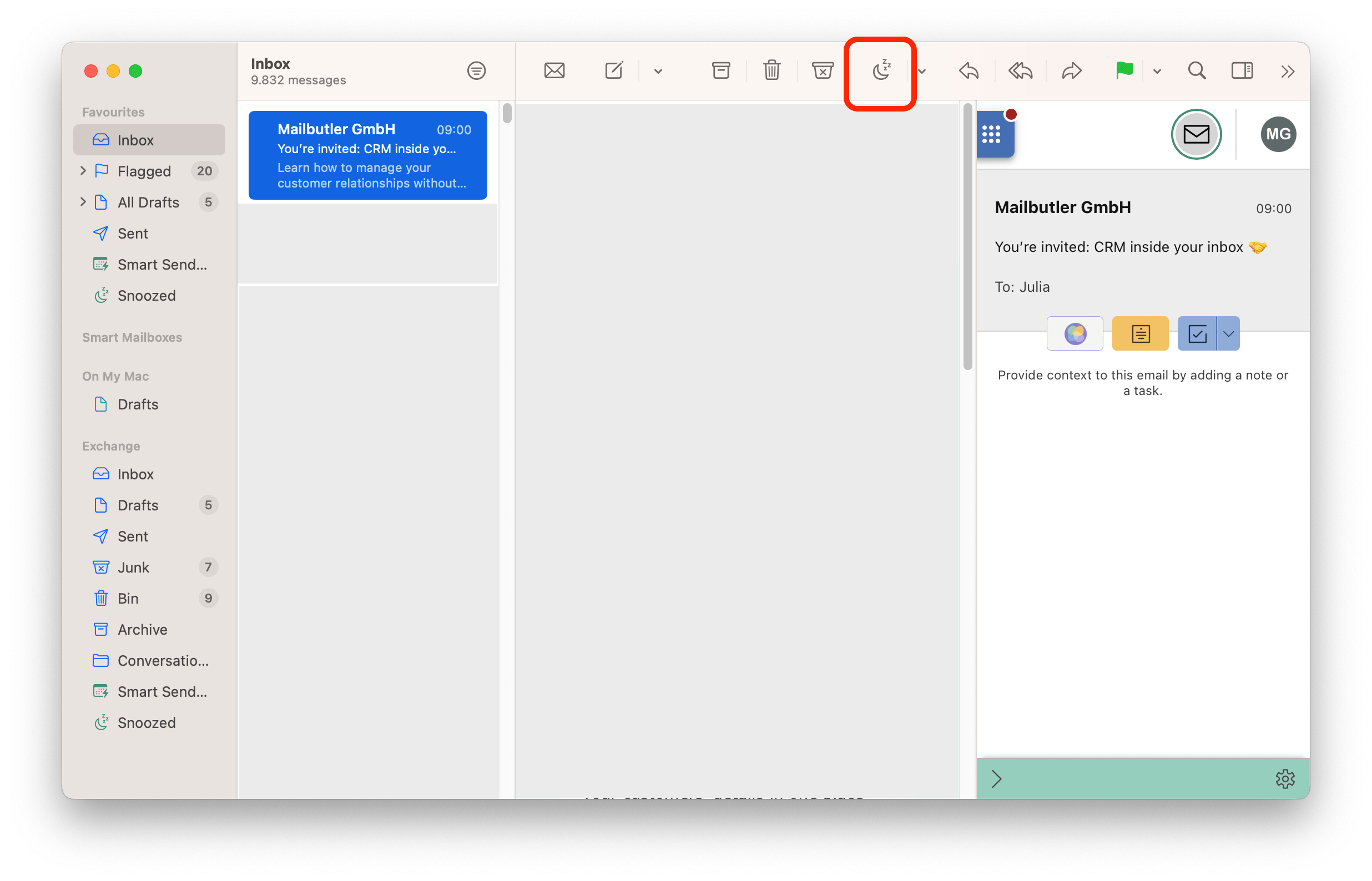
Task: Archive the Mailbutler email
Action: [720, 70]
